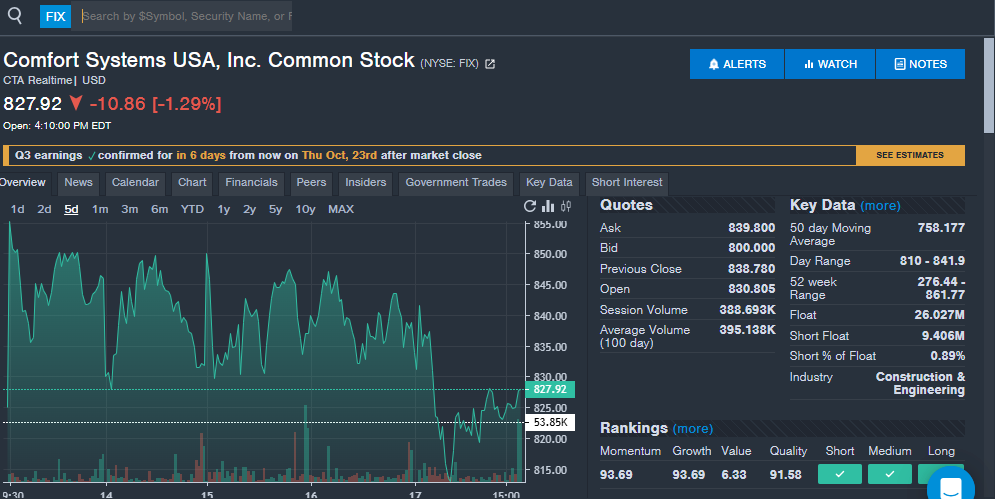995x499 pixels.
Task: Open the chat support widget
Action: click(949, 486)
